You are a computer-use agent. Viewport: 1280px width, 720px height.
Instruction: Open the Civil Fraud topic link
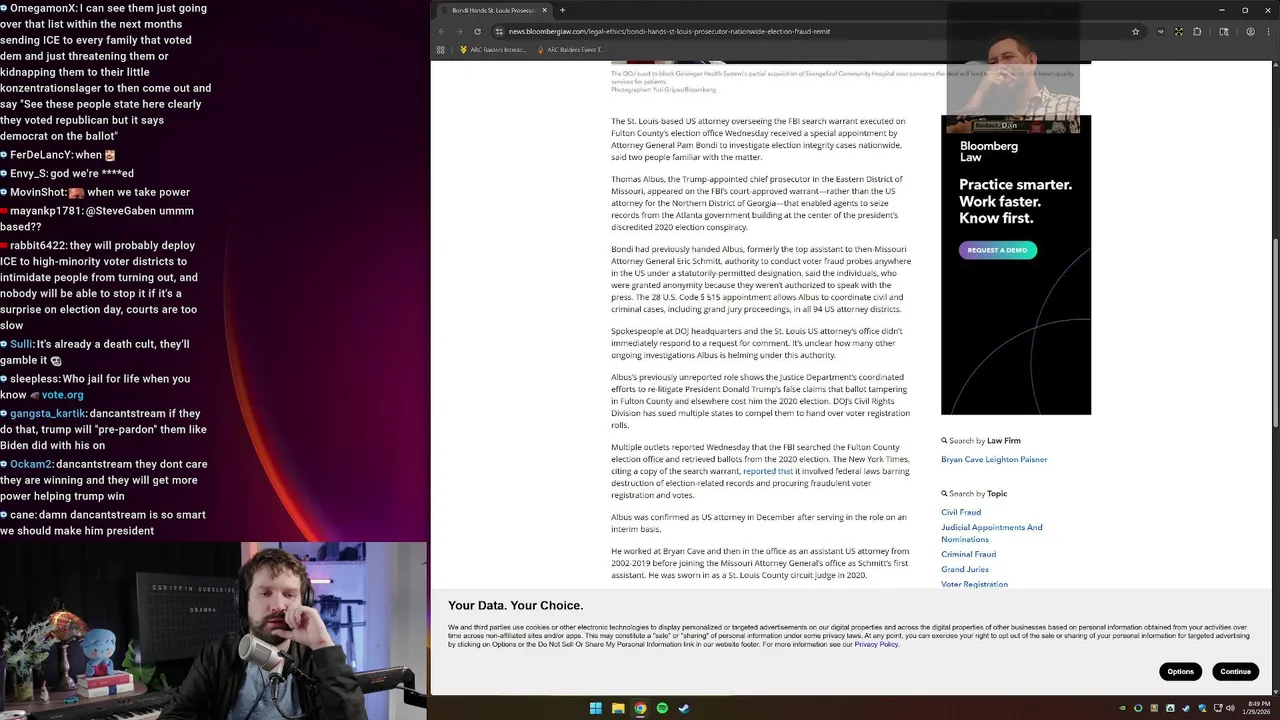tap(961, 512)
